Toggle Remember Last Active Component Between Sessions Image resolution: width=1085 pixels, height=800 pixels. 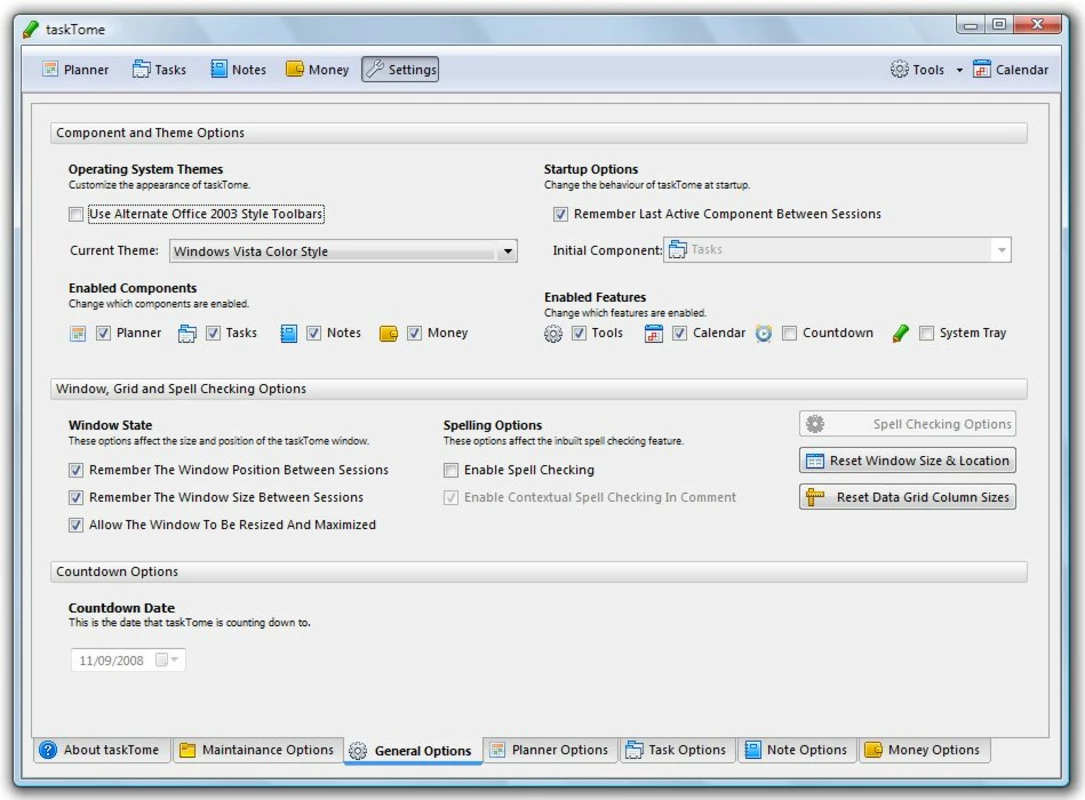[560, 215]
